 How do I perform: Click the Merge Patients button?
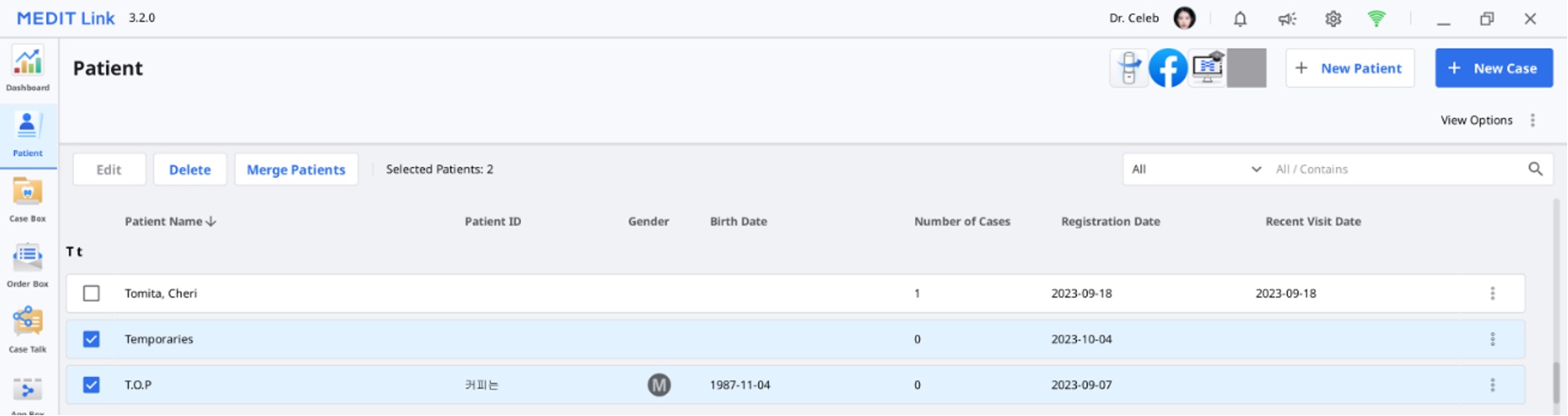(x=296, y=170)
